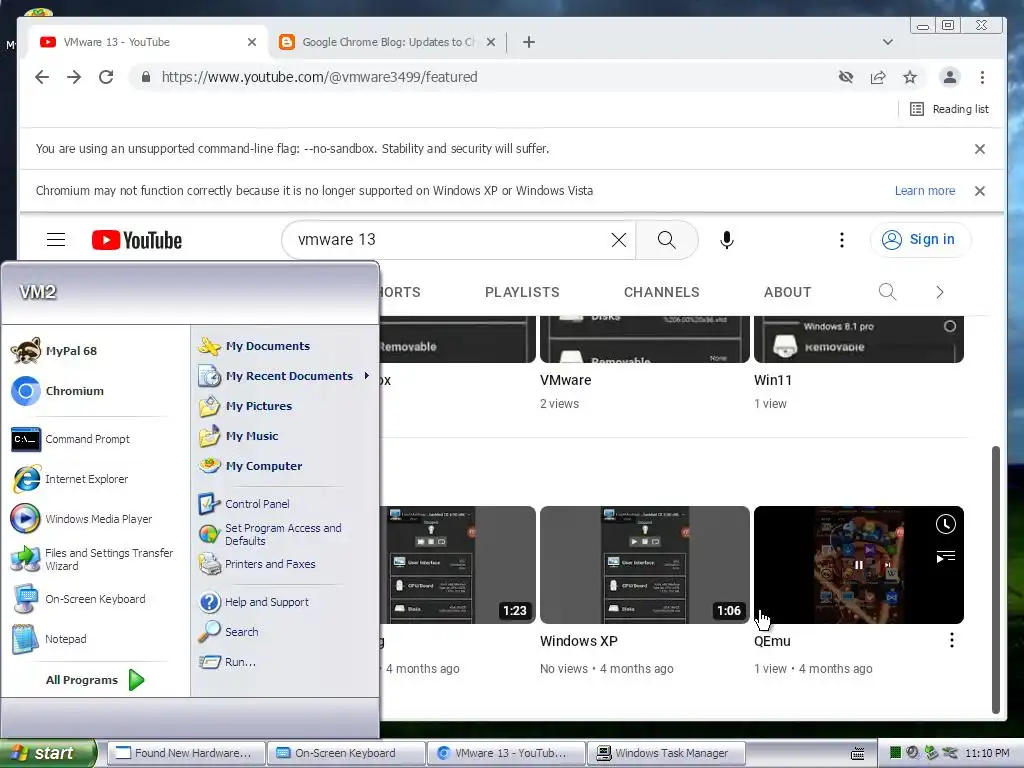Open the Reading list
Image resolution: width=1024 pixels, height=768 pixels.
950,109
